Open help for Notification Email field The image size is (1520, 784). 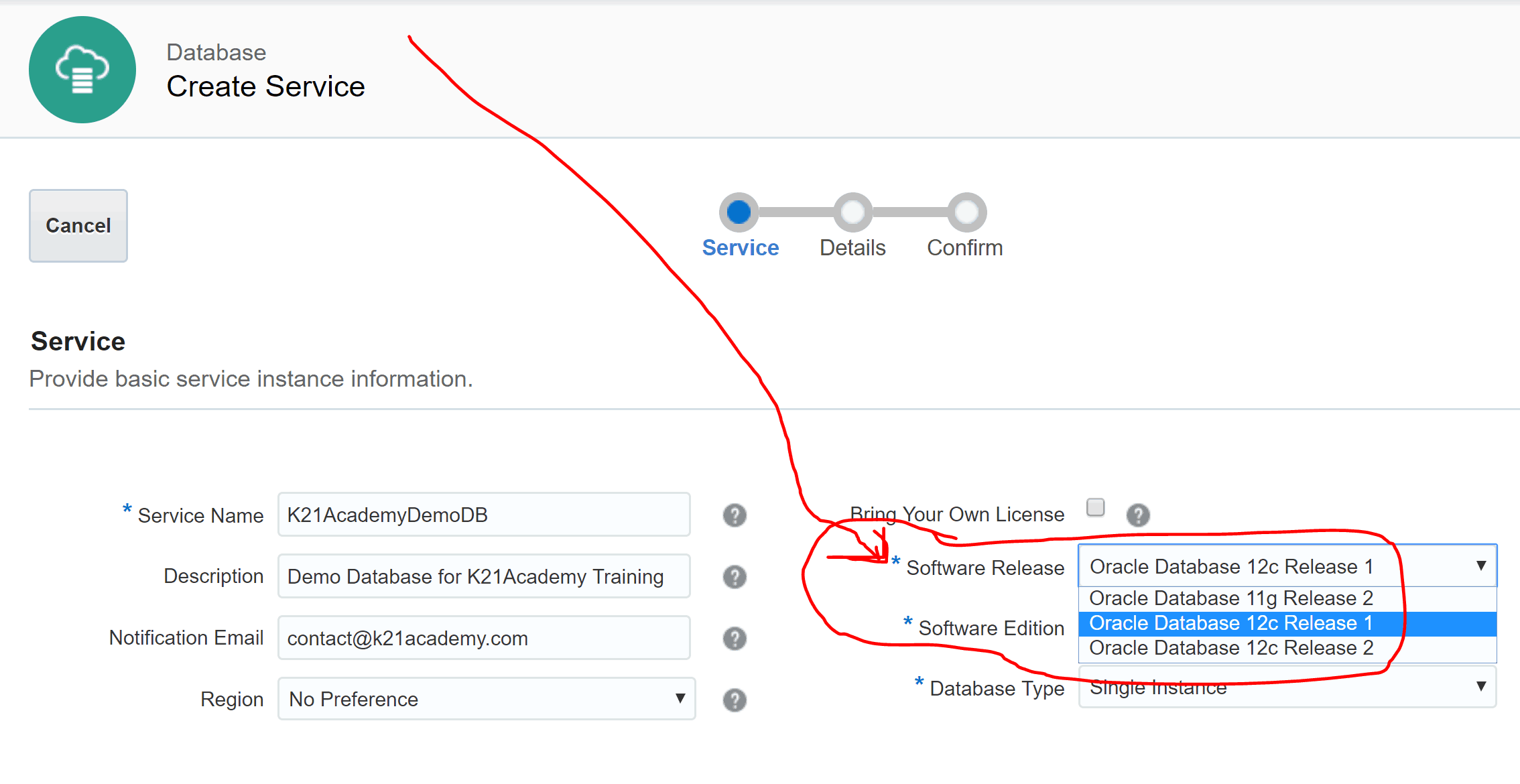[734, 638]
